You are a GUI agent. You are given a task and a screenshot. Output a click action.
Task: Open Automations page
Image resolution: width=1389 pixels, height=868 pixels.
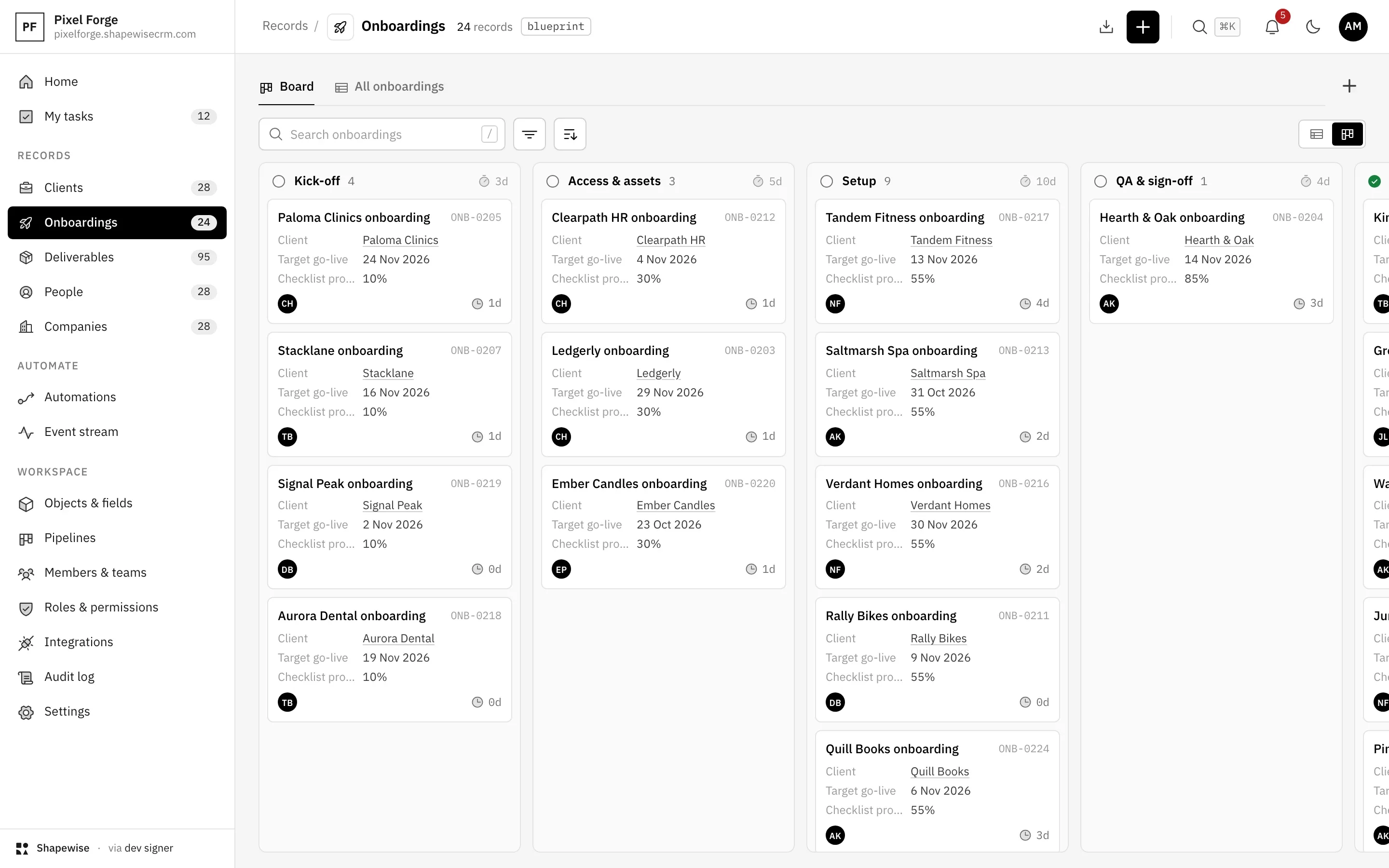point(117,397)
